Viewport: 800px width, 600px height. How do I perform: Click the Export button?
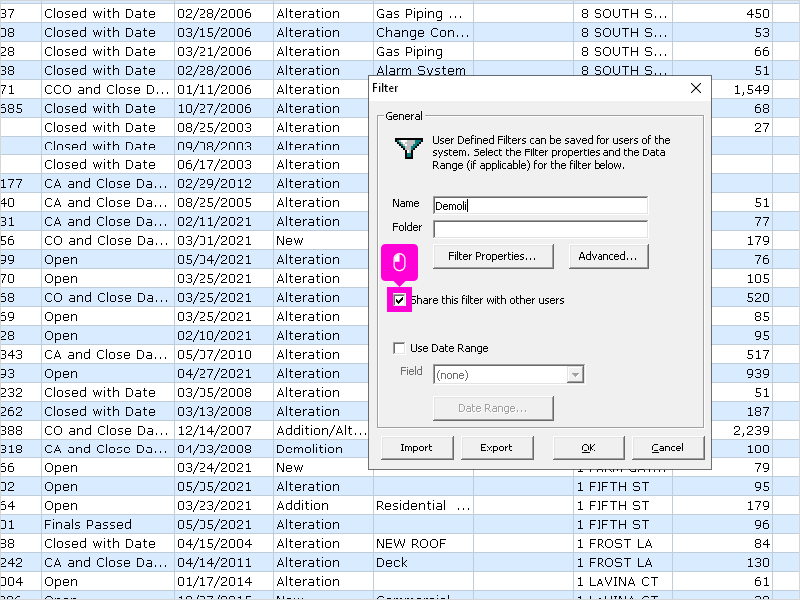pos(497,448)
